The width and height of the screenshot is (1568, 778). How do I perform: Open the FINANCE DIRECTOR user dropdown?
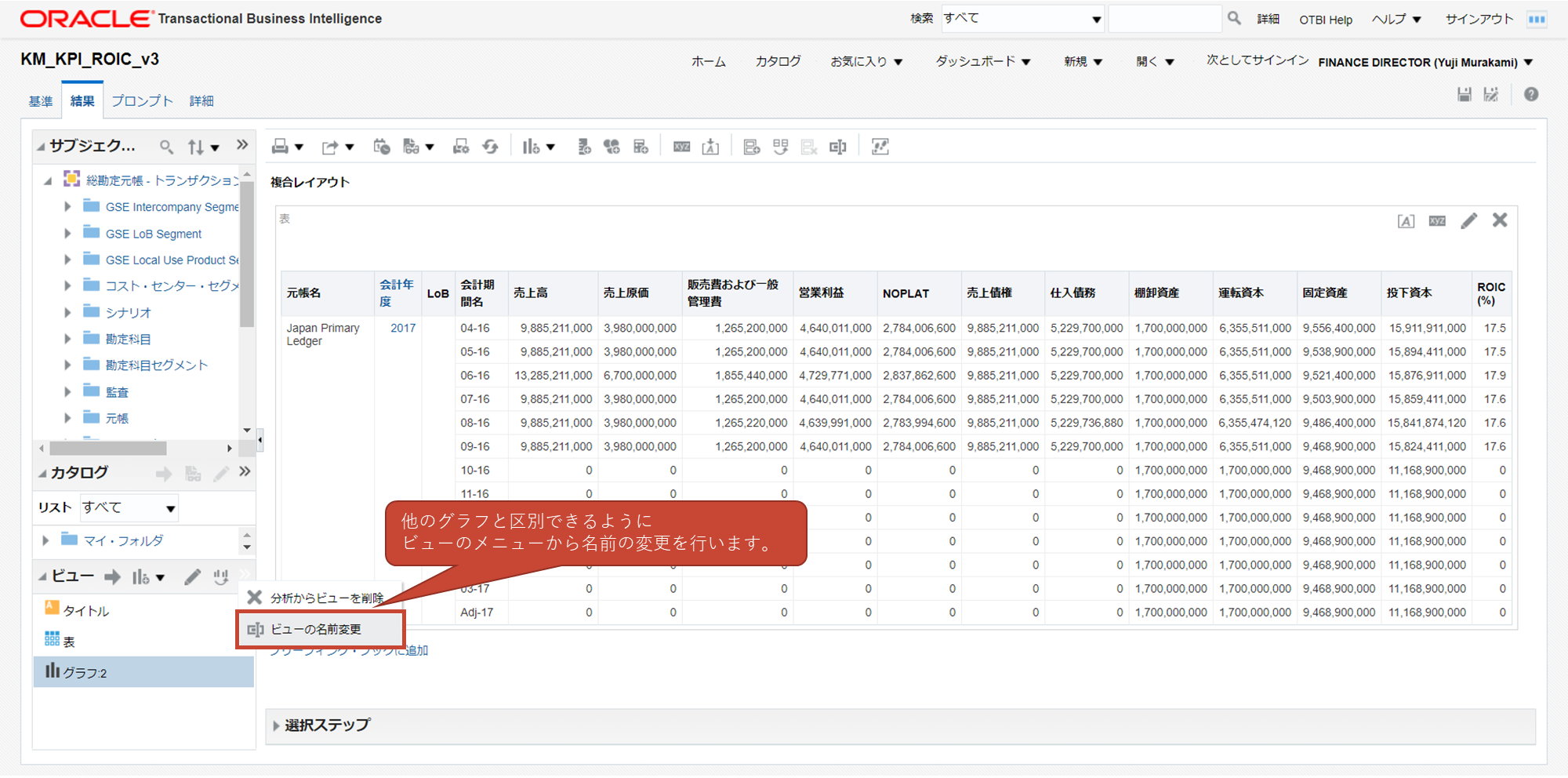[x=1425, y=62]
